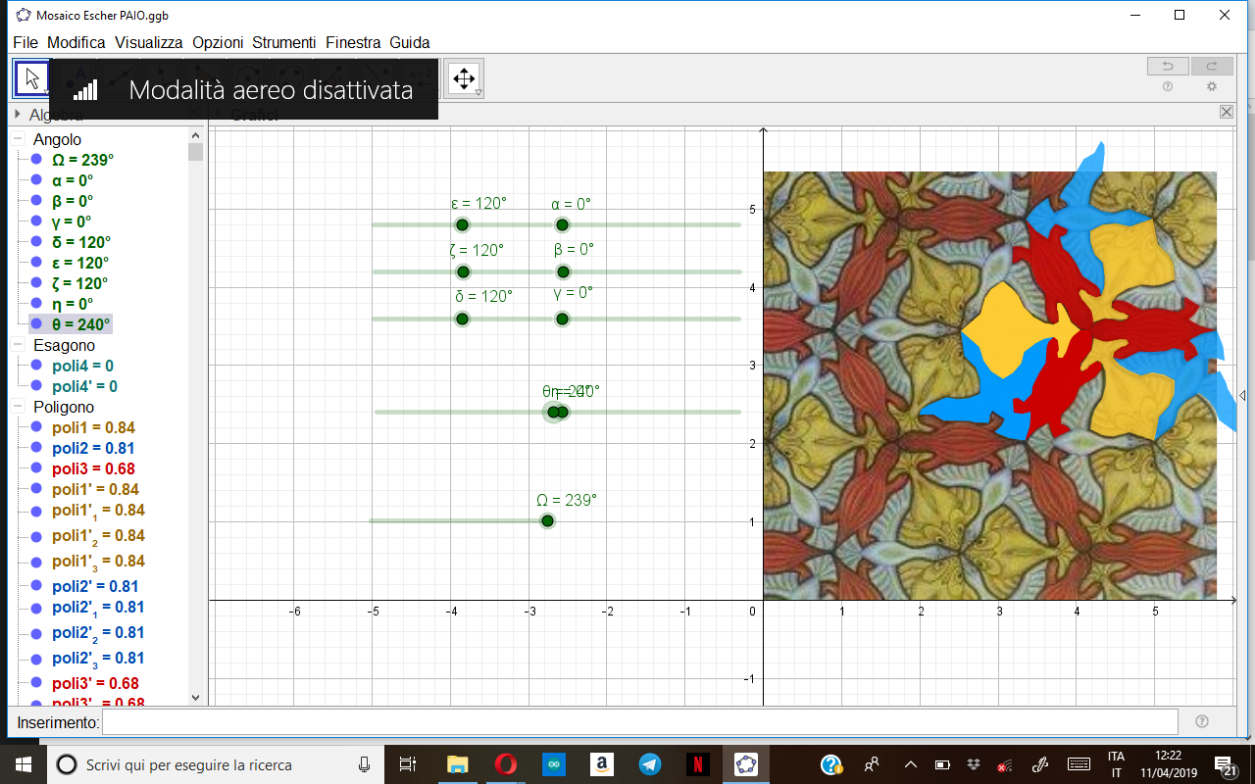Switch to the GeoGebra taskbar icon
The width and height of the screenshot is (1255, 784).
tap(746, 765)
